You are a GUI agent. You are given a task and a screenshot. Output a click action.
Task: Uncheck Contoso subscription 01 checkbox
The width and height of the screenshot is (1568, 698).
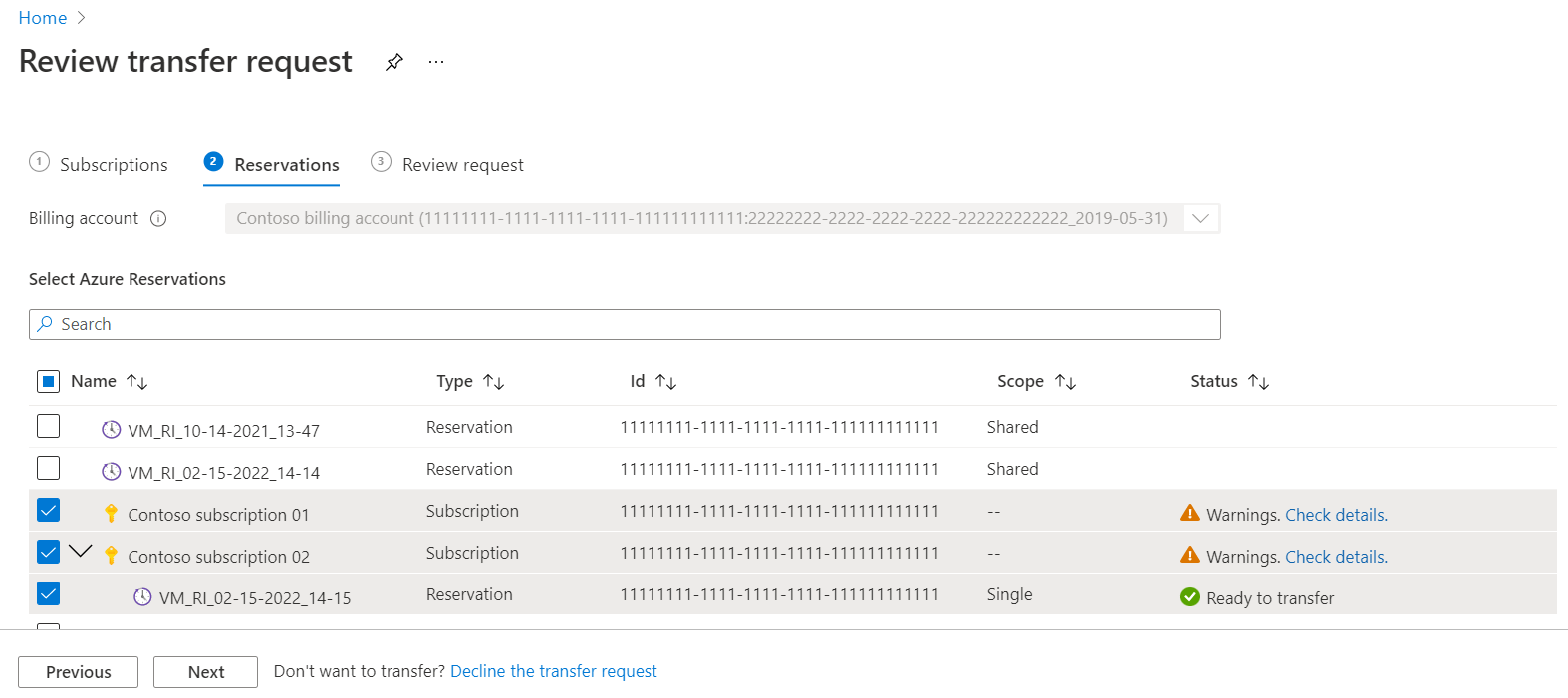(x=48, y=511)
